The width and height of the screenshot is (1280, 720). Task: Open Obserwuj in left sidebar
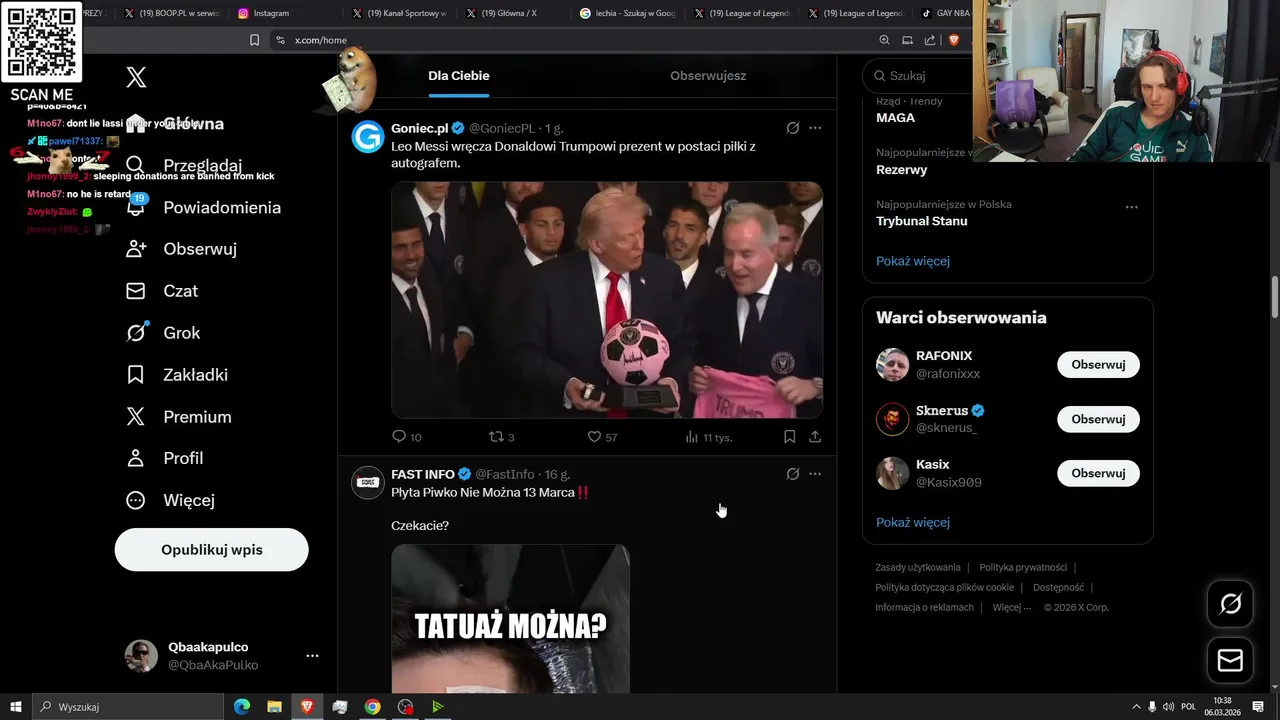[181, 249]
